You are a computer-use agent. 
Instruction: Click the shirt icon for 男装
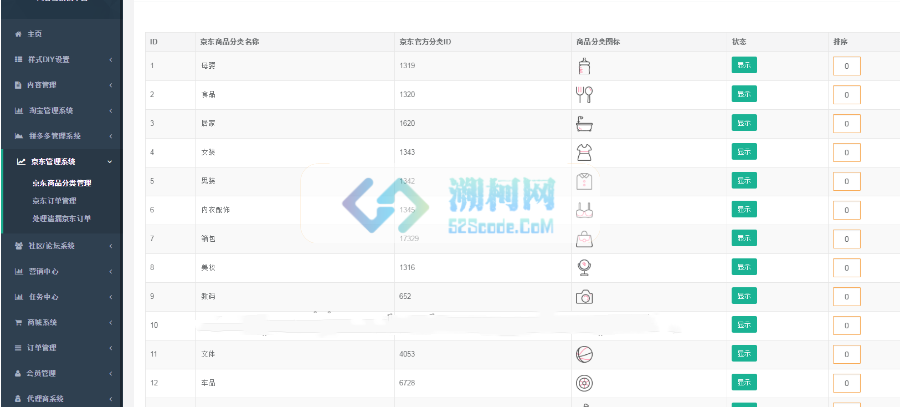click(584, 181)
